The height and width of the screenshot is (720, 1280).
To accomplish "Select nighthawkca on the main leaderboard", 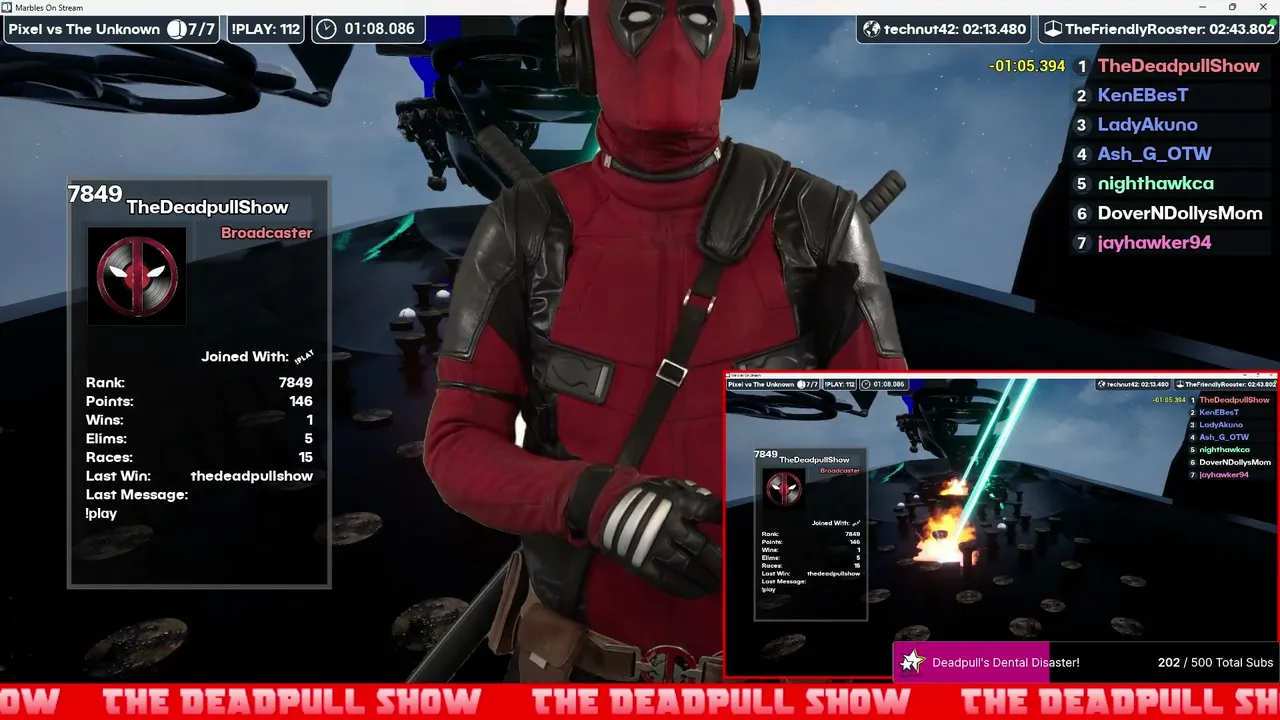I will tap(1156, 184).
